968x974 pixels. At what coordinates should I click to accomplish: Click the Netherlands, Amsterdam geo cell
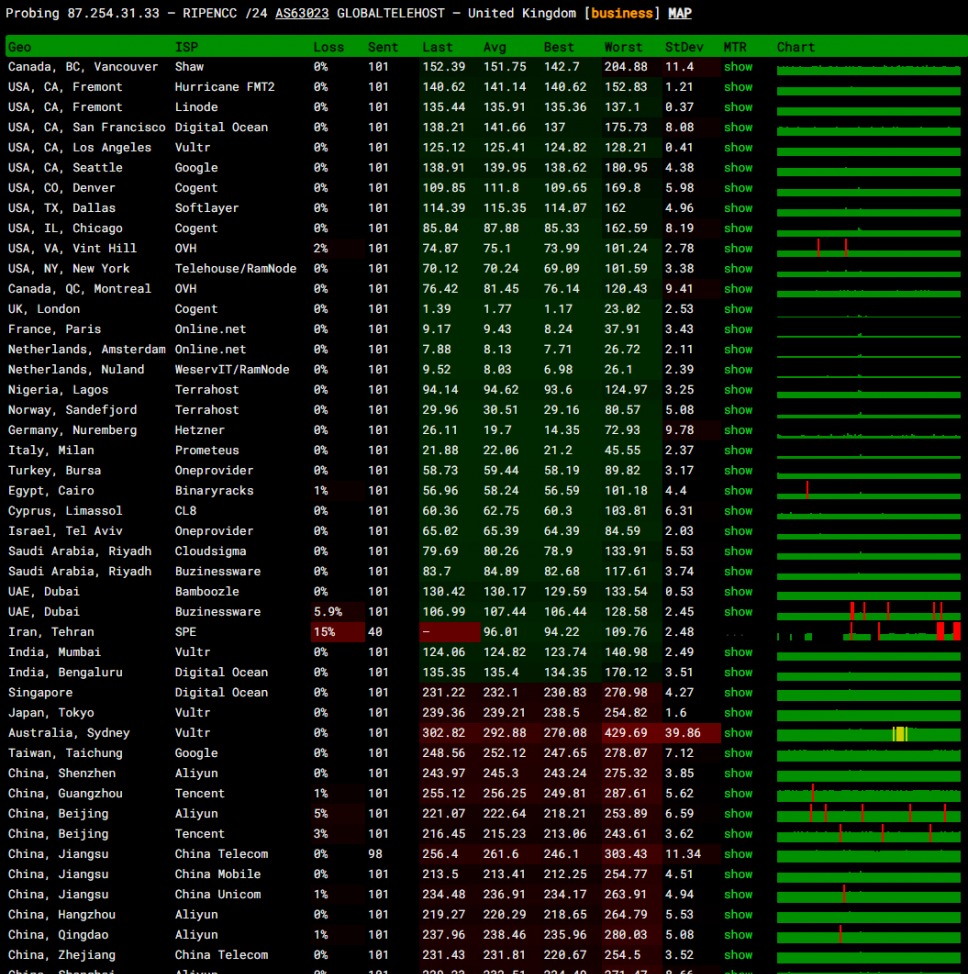tap(86, 349)
